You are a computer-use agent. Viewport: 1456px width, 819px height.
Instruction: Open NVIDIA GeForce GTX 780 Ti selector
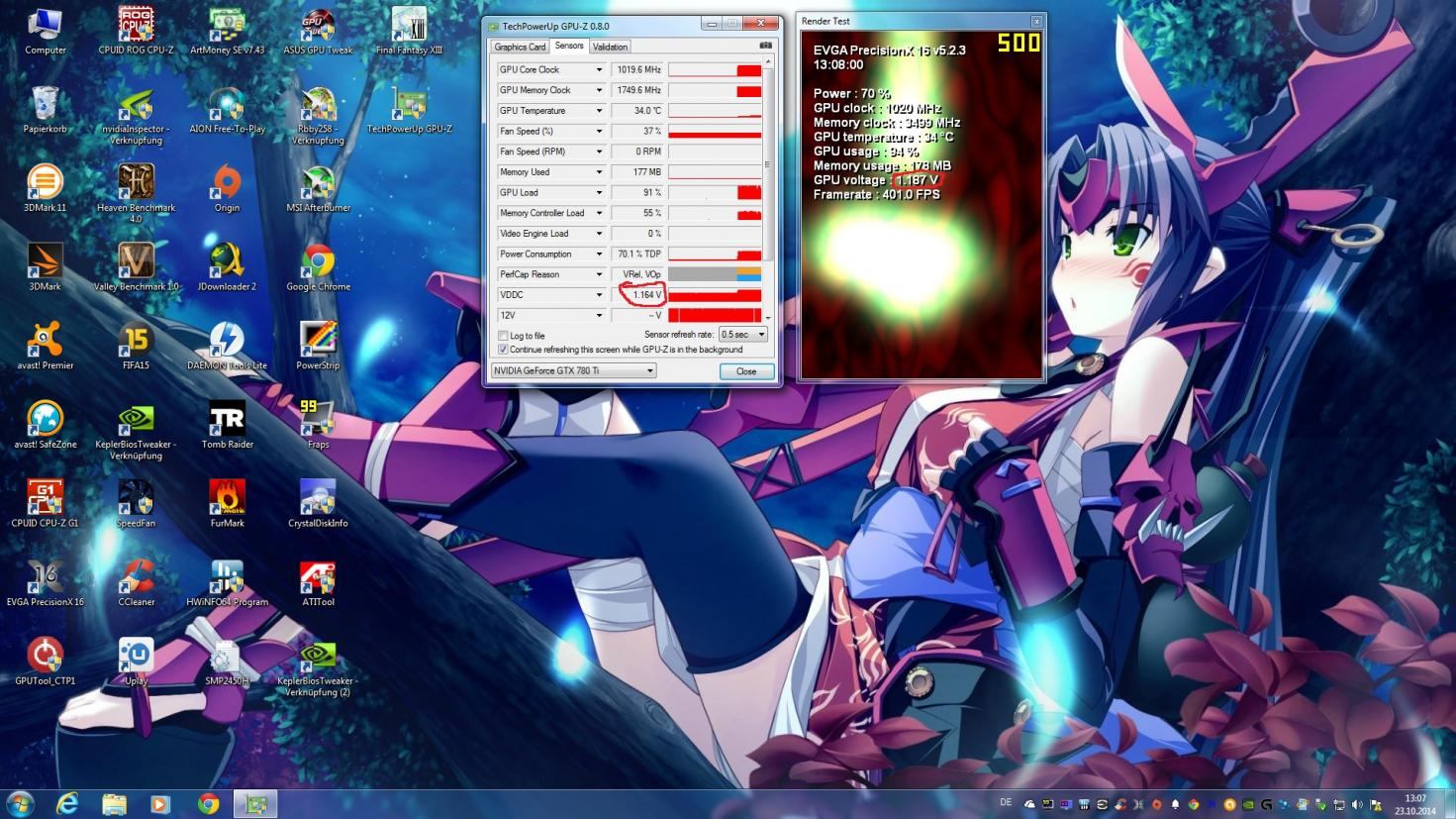pyautogui.click(x=574, y=370)
